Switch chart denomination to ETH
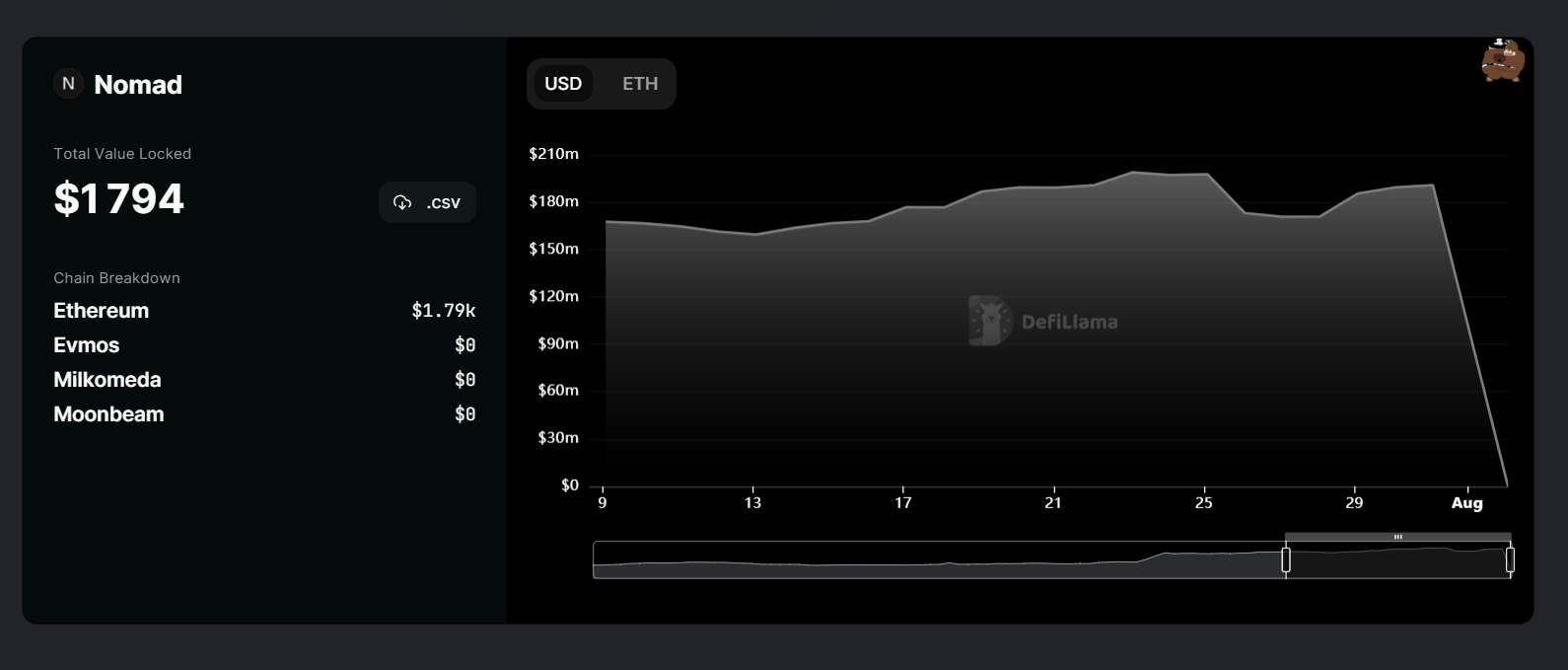The image size is (1568, 670). pos(640,84)
